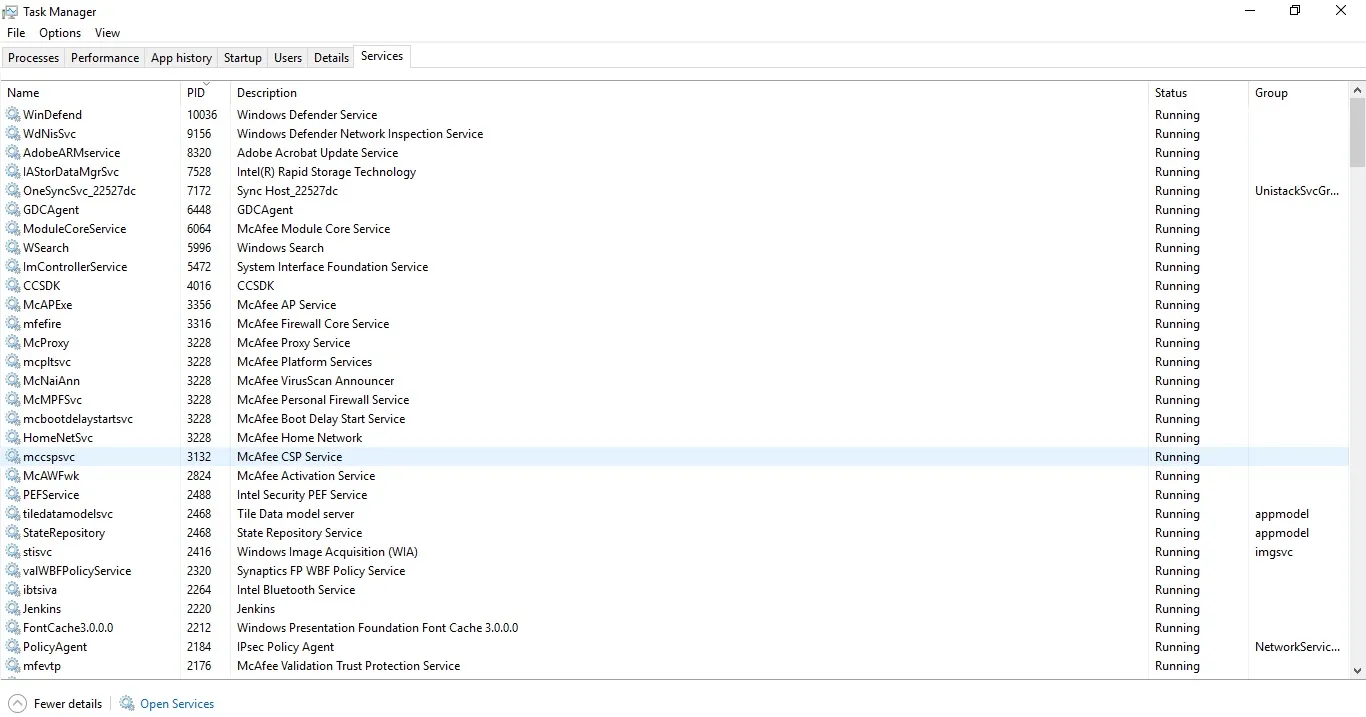The image size is (1366, 717).
Task: Click the gear icon beside AdobeARMservice
Action: click(x=13, y=152)
